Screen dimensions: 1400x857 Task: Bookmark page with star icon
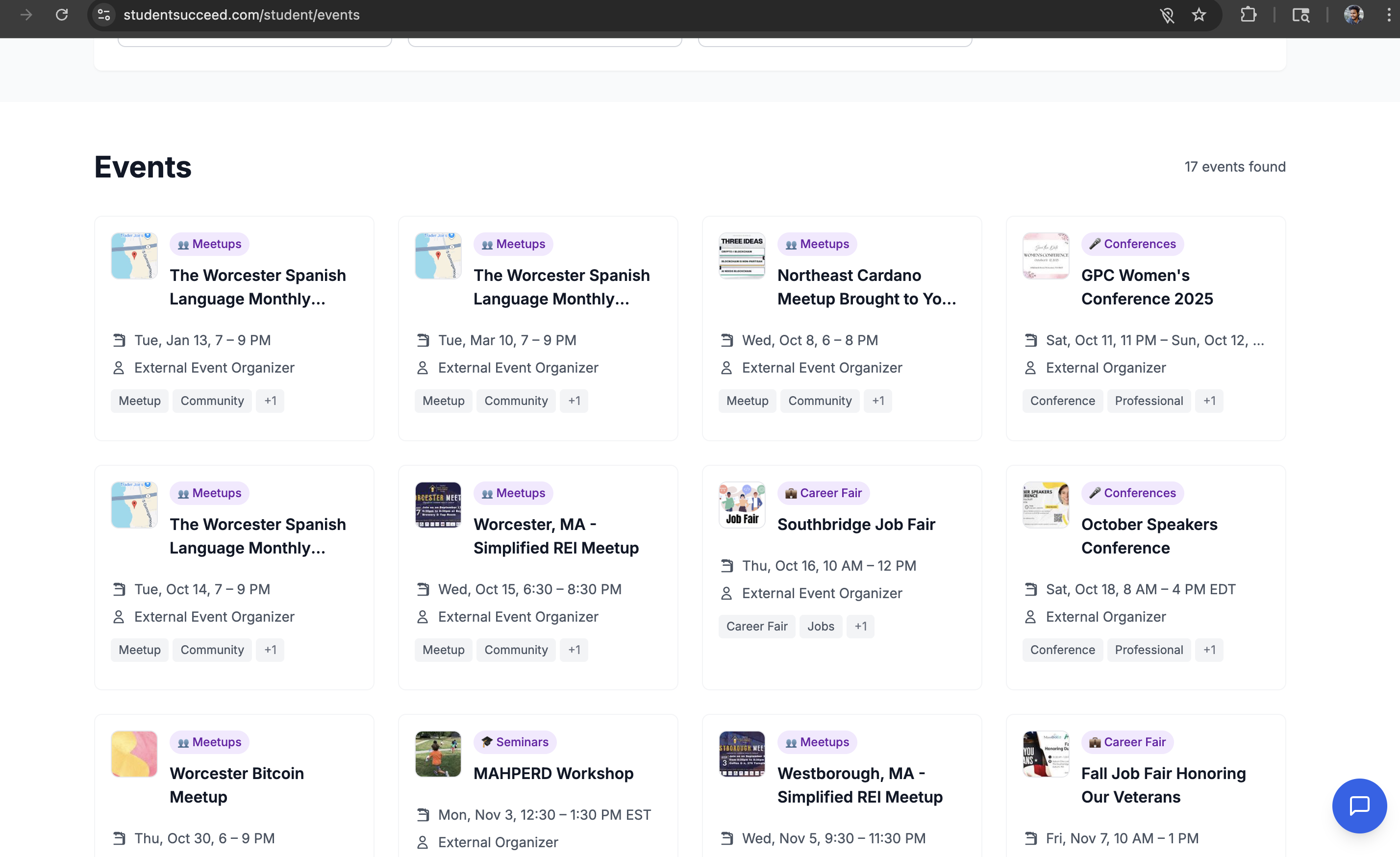[1199, 15]
